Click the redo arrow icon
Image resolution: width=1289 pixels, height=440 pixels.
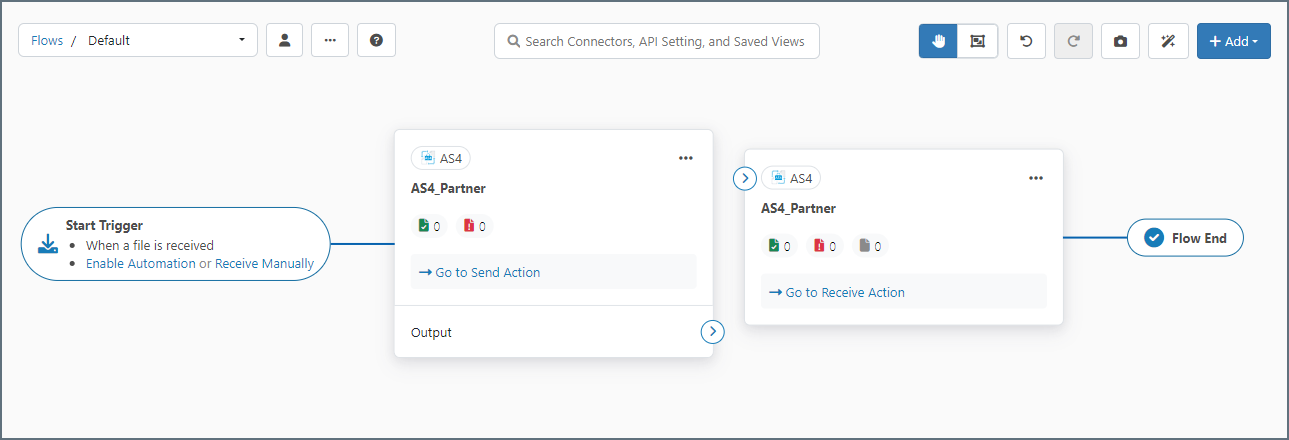[x=1073, y=41]
